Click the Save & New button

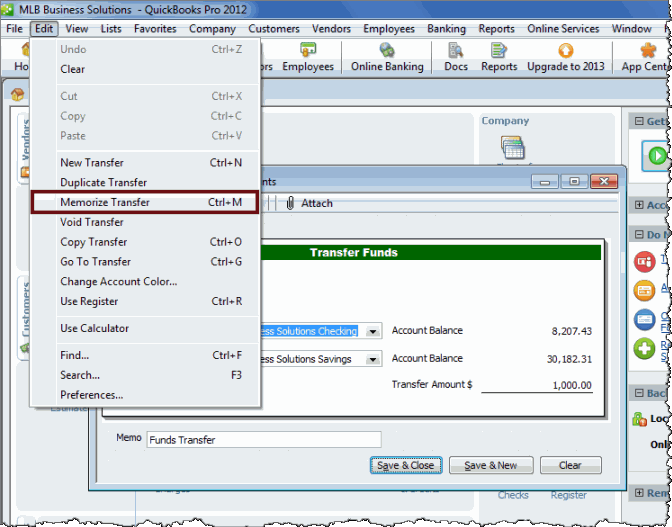tap(491, 465)
